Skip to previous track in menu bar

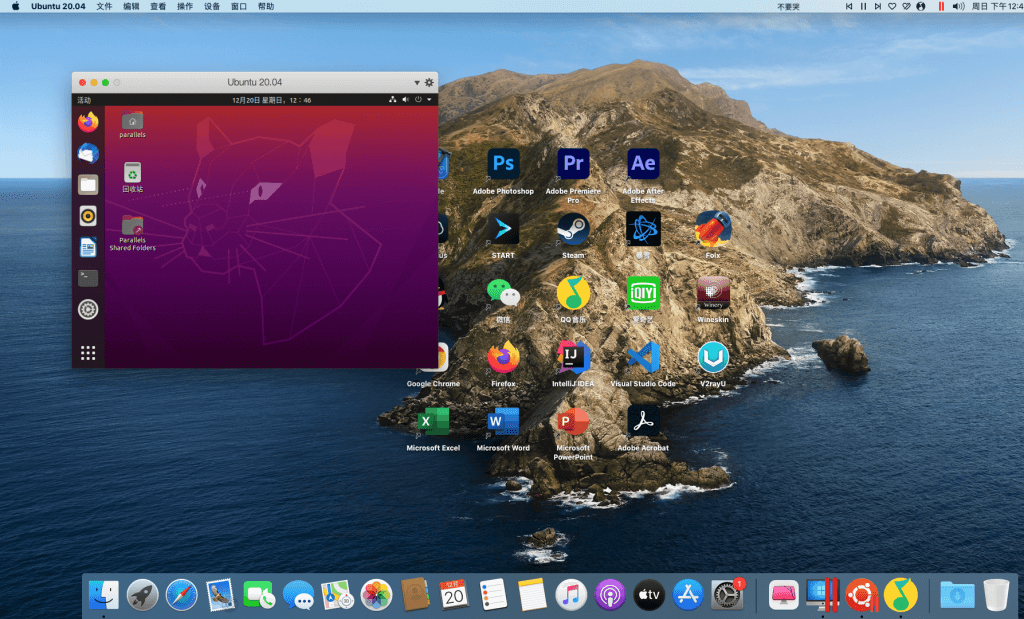pyautogui.click(x=849, y=7)
